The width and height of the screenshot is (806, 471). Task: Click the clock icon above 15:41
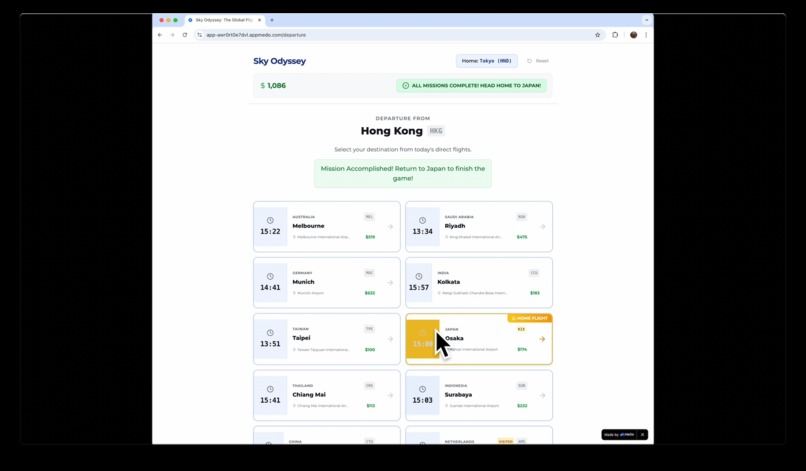pos(270,389)
